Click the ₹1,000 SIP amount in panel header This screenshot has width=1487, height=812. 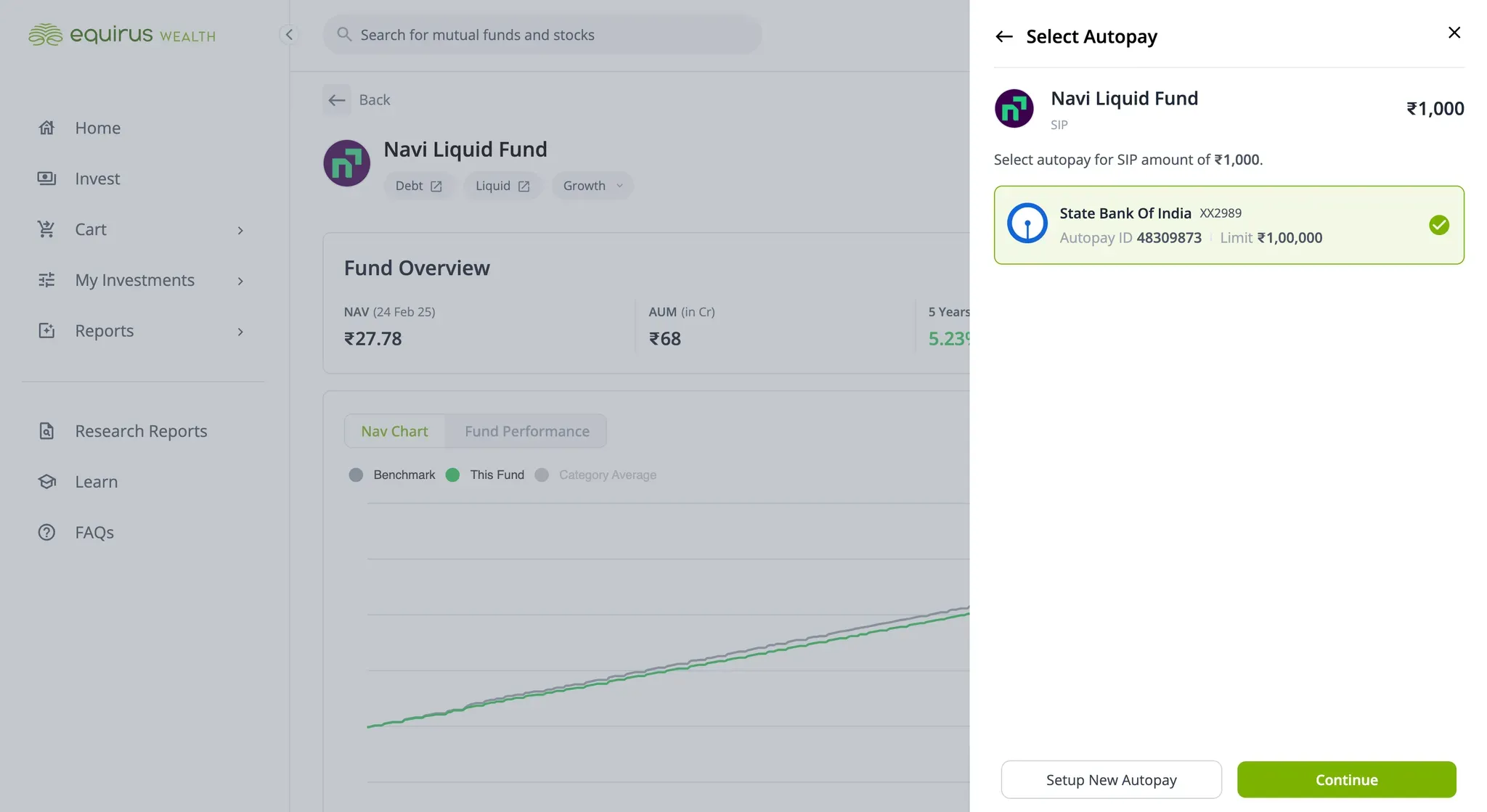pyautogui.click(x=1435, y=109)
